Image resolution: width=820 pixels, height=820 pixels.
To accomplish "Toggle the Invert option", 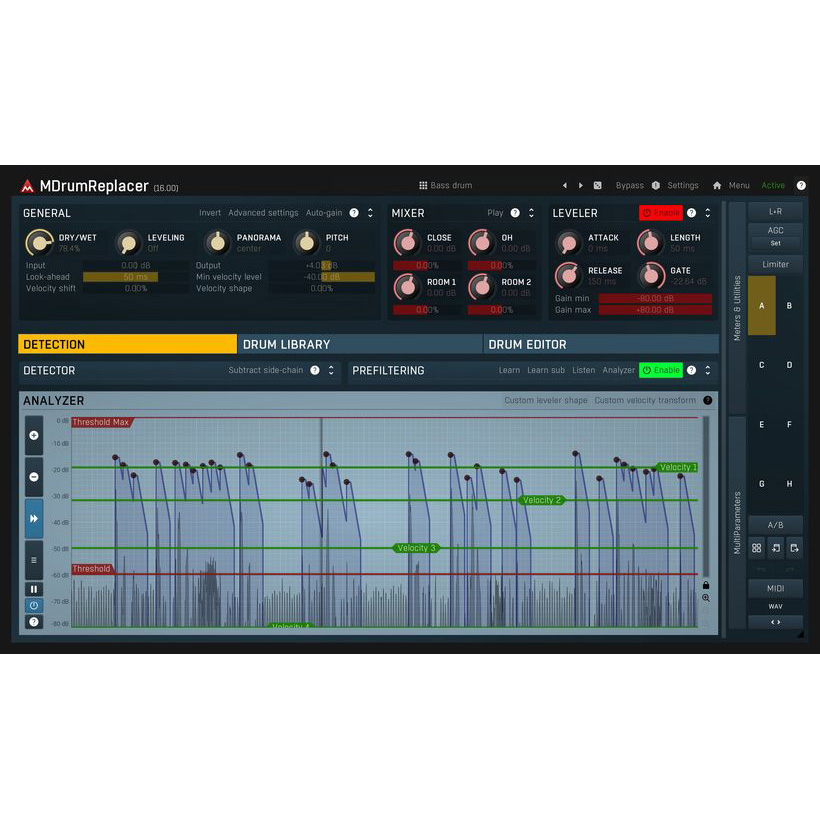I will 210,213.
